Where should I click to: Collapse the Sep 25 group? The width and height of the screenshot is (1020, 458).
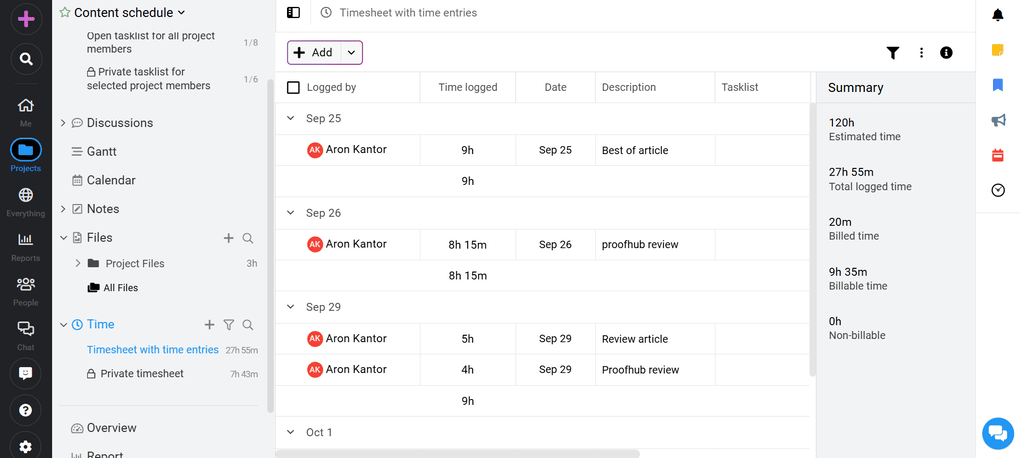point(291,118)
